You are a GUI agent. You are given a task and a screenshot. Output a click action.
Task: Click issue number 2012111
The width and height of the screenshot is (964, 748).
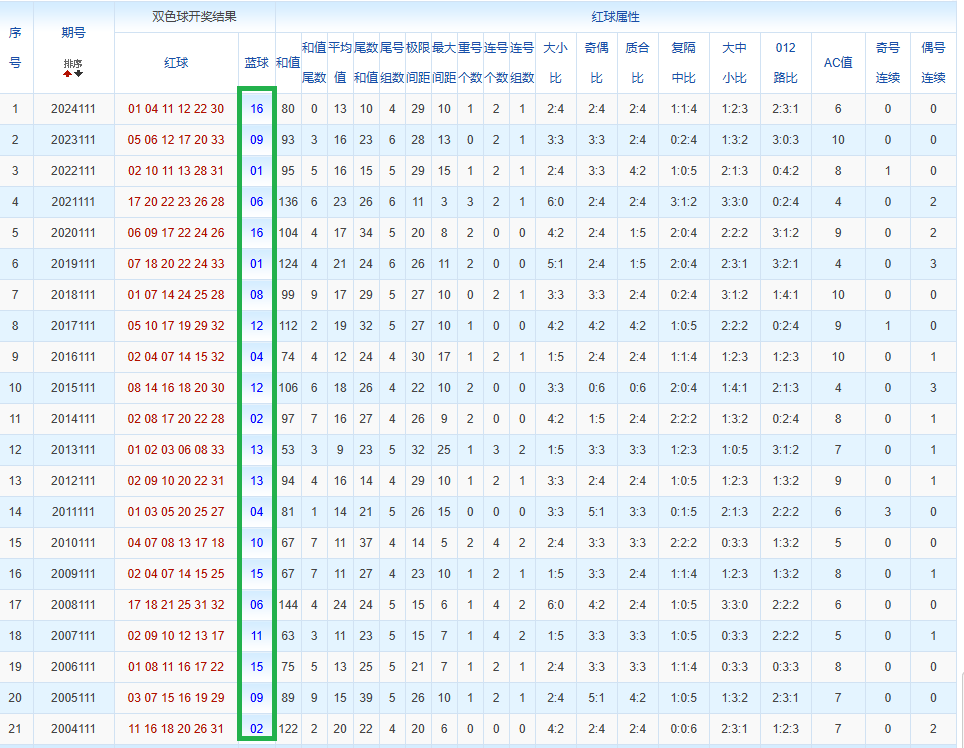tap(73, 481)
